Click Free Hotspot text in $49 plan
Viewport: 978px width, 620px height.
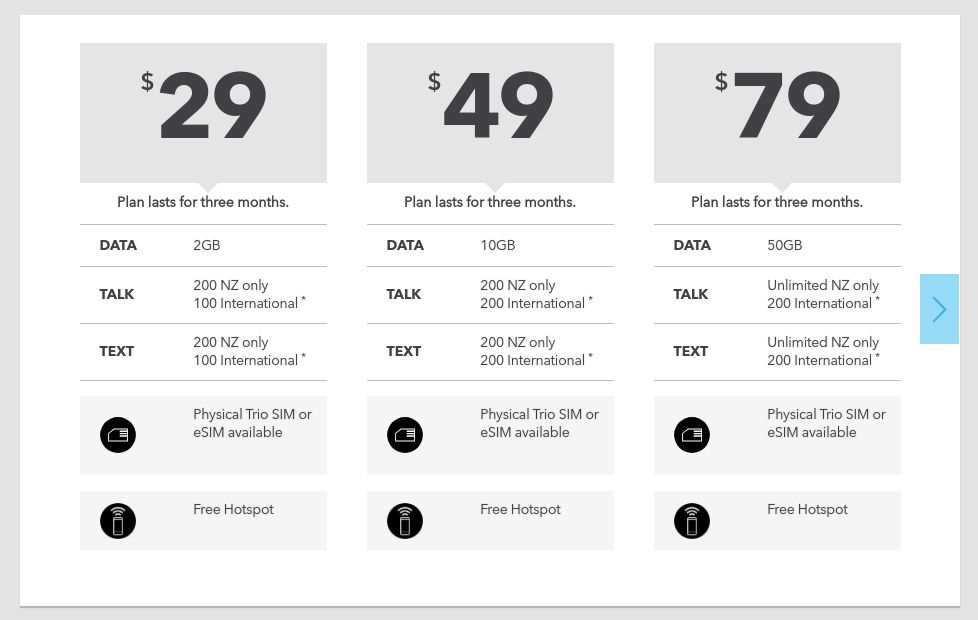(520, 510)
